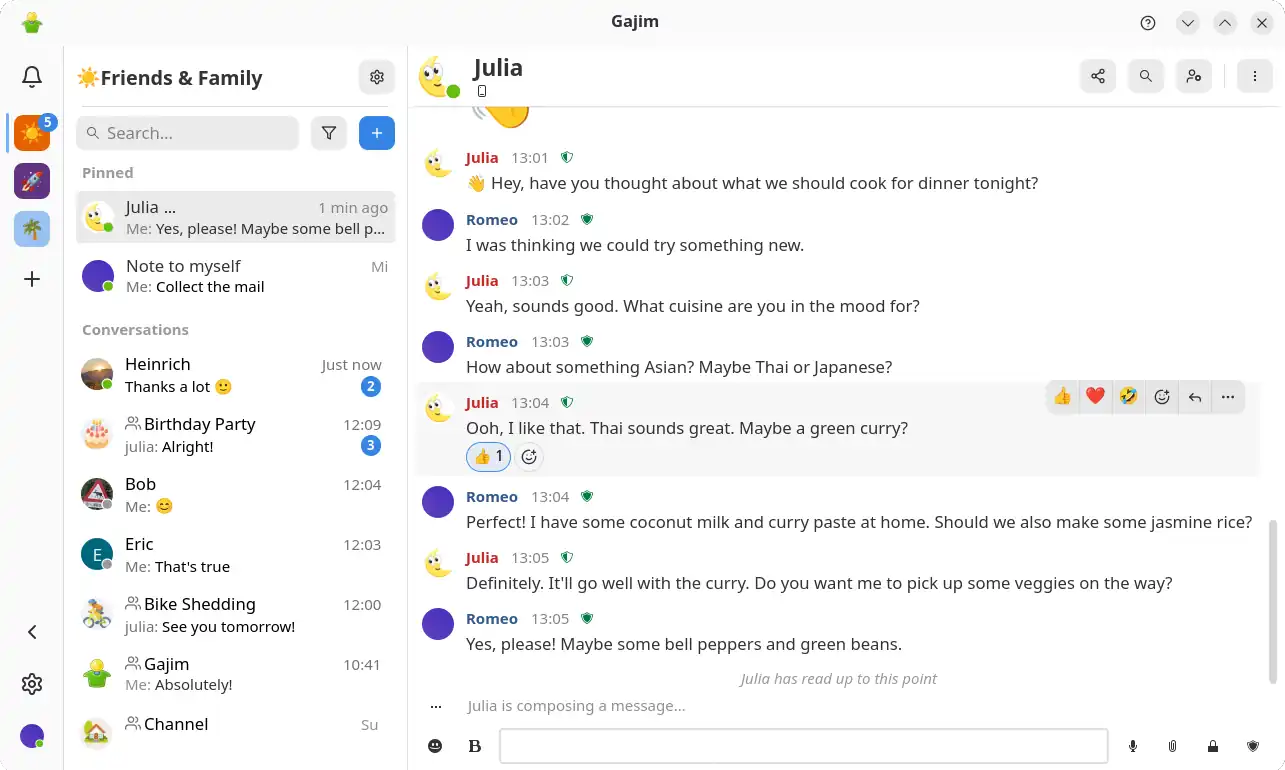
Task: Open the chat list filter dropdown
Action: 328,133
